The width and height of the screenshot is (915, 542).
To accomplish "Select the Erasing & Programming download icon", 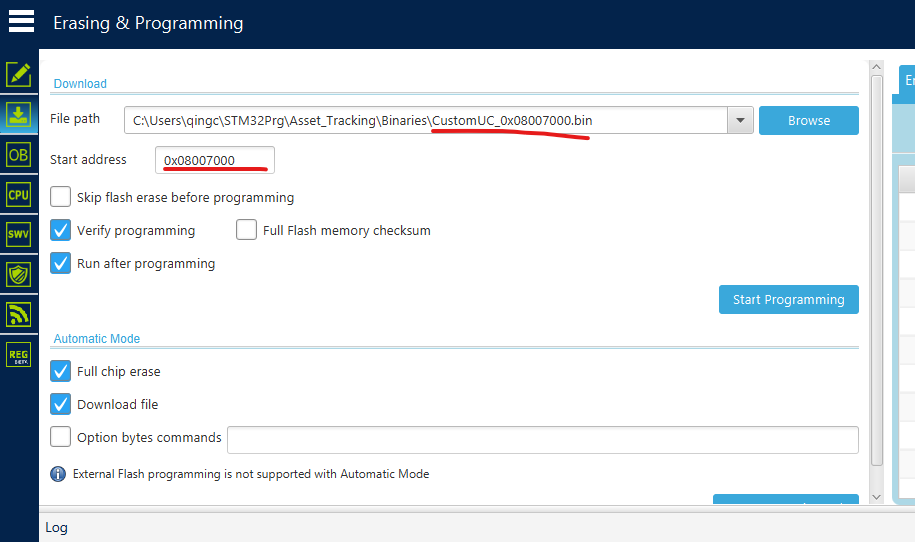I will (19, 115).
